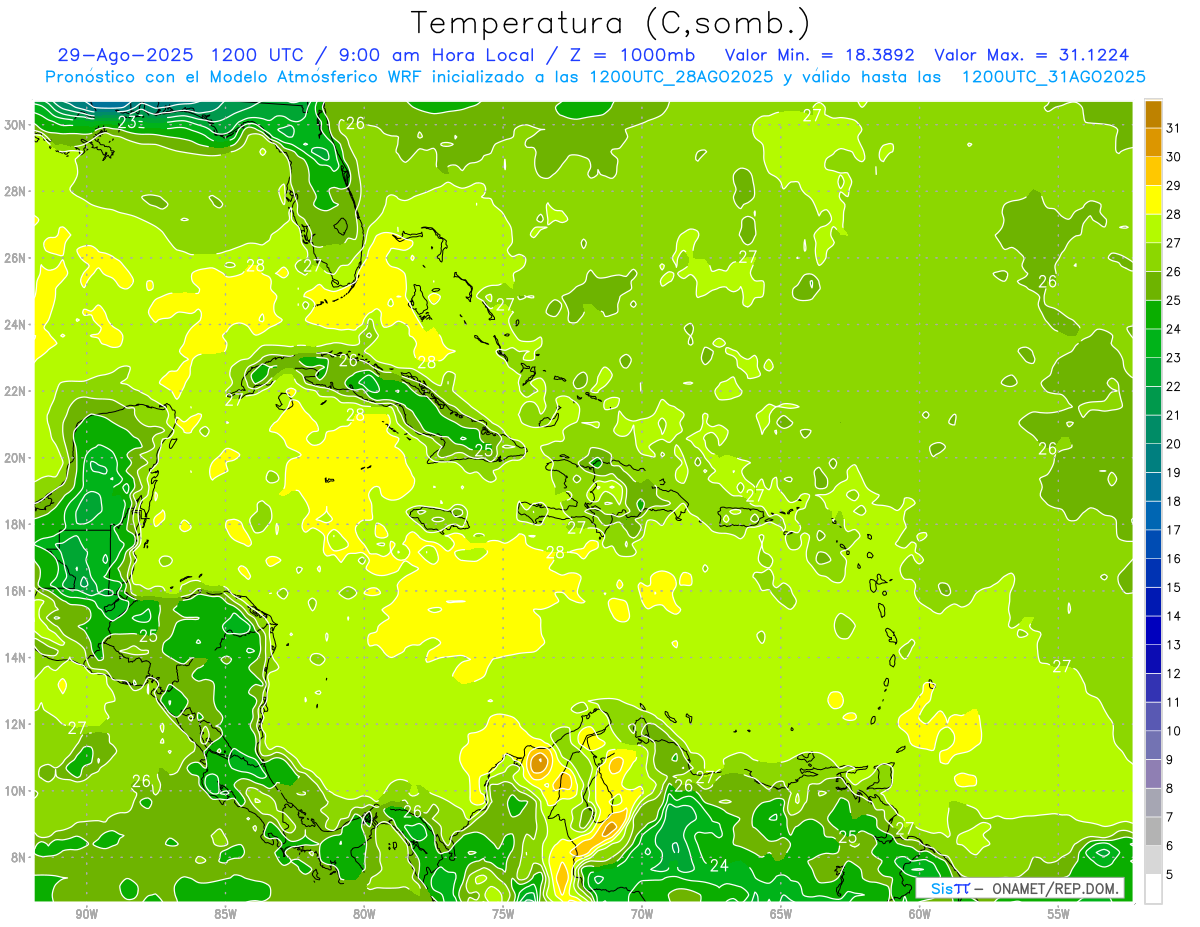This screenshot has width=1200, height=927.
Task: Select the "Valor Max. = 31.1224" text
Action: (1031, 55)
